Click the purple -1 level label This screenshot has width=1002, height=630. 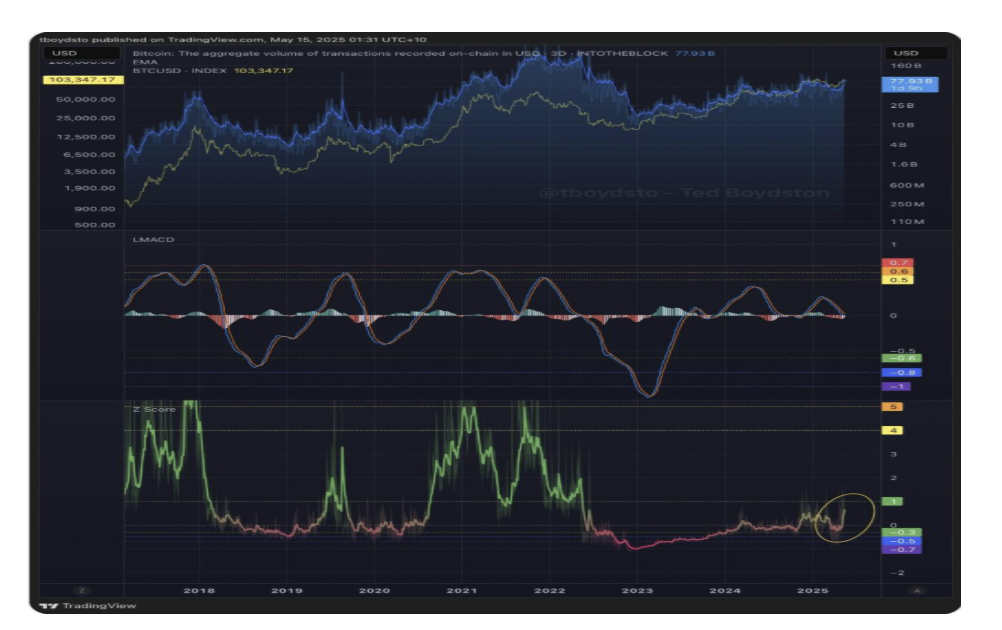[x=896, y=387]
